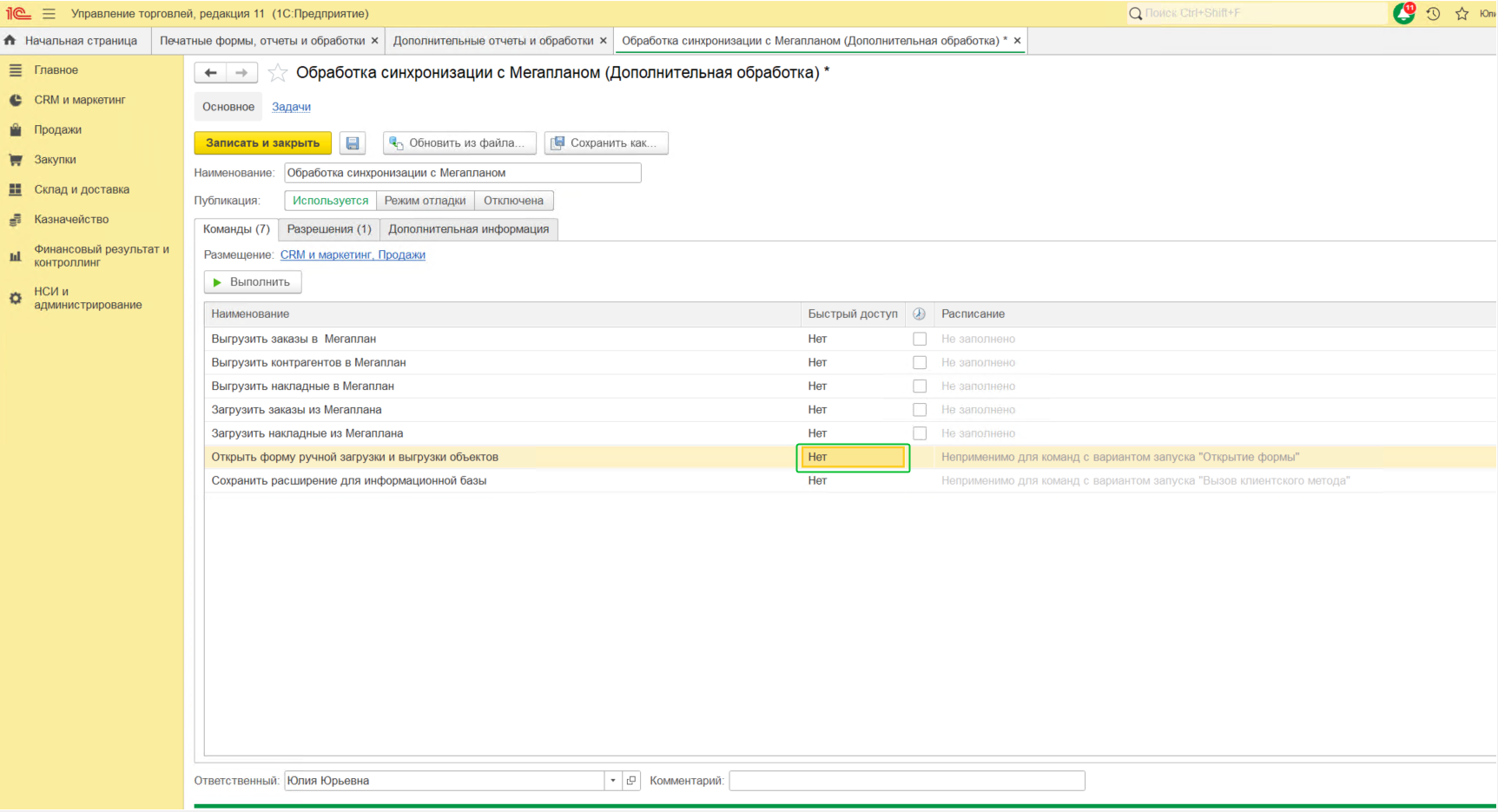Go to home icon Начальная страница
Screen dimensions: 1498x812
click(10, 41)
